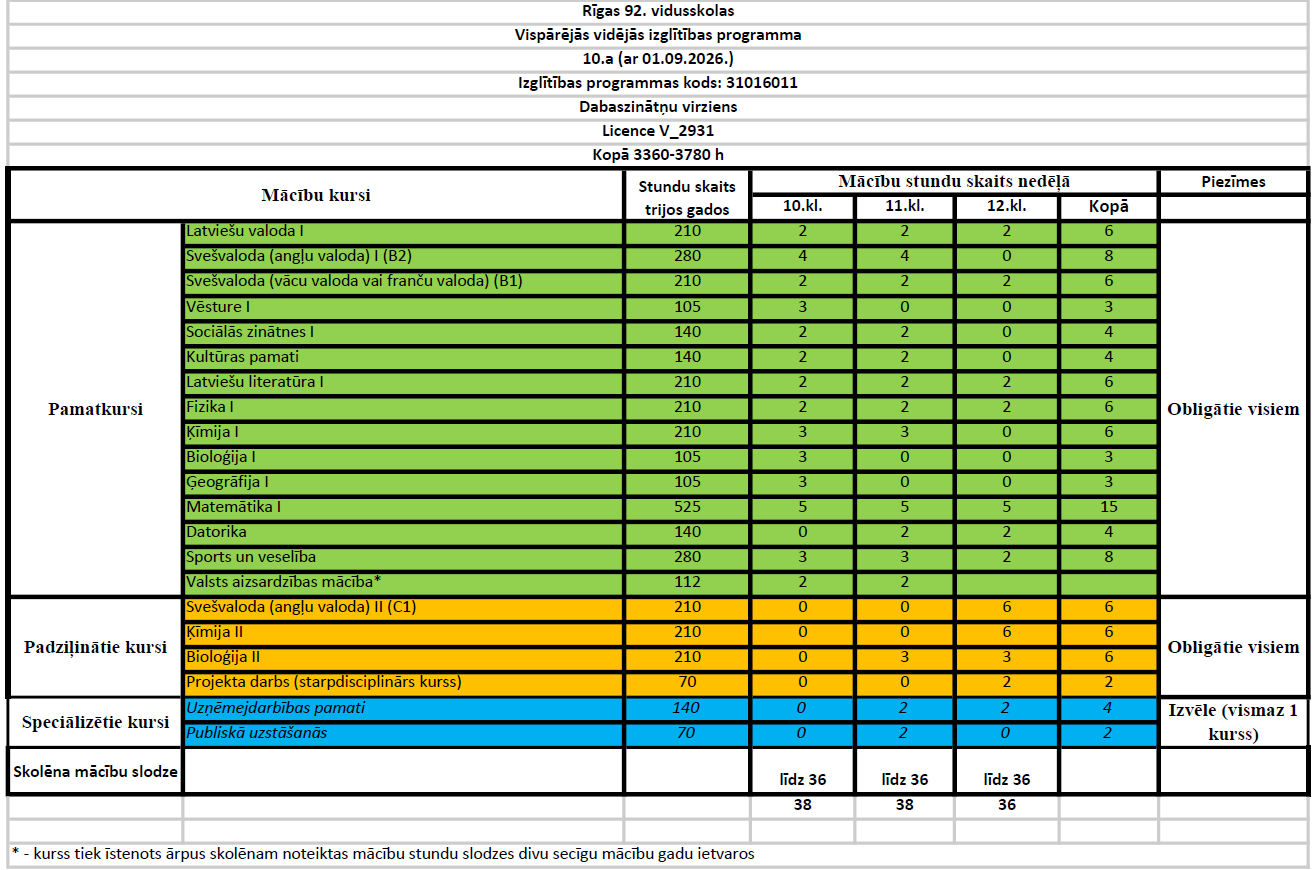Click the 'Mācību kursi' header cell
The width and height of the screenshot is (1314, 870).
[x=316, y=195]
